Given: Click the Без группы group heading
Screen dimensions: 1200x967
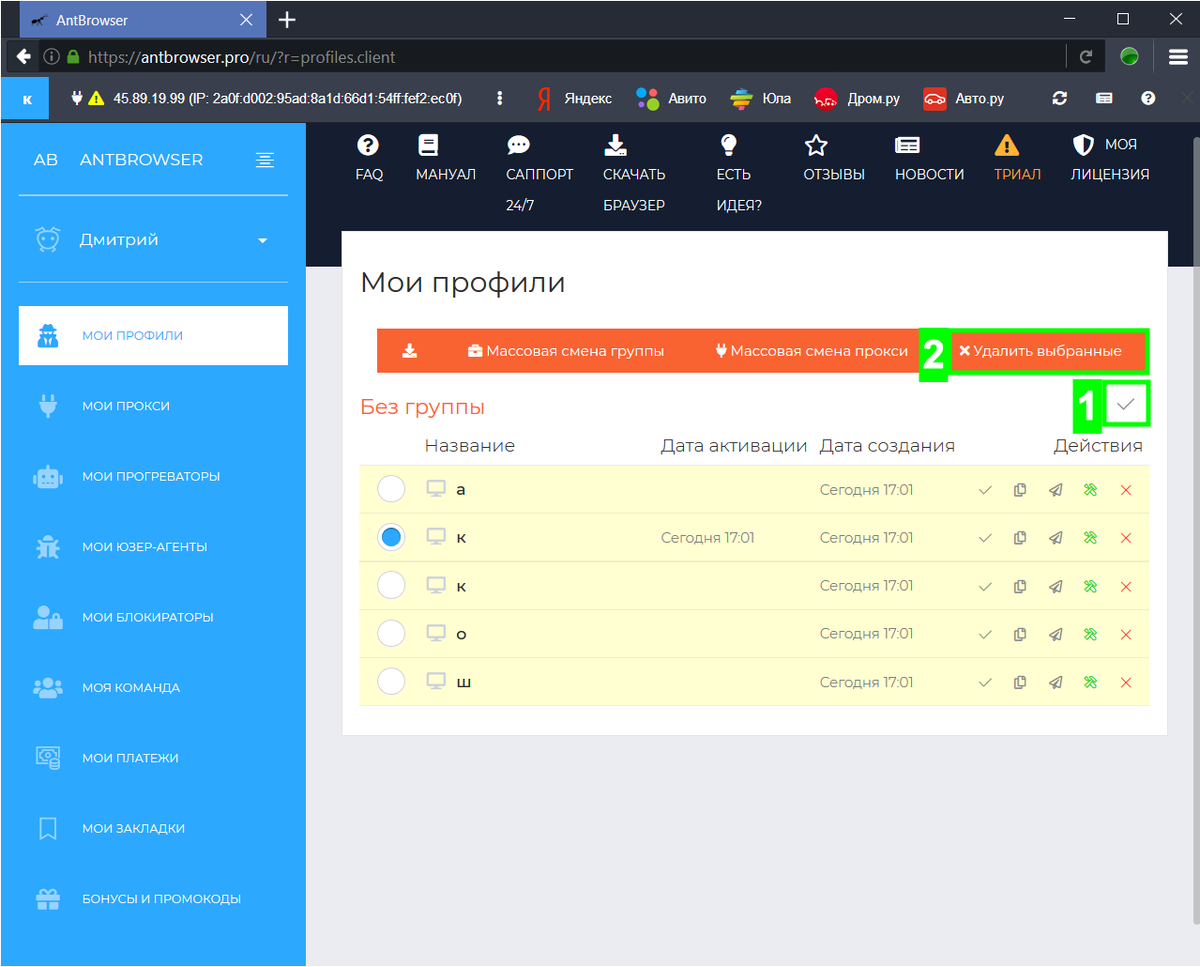Looking at the screenshot, I should coord(422,407).
